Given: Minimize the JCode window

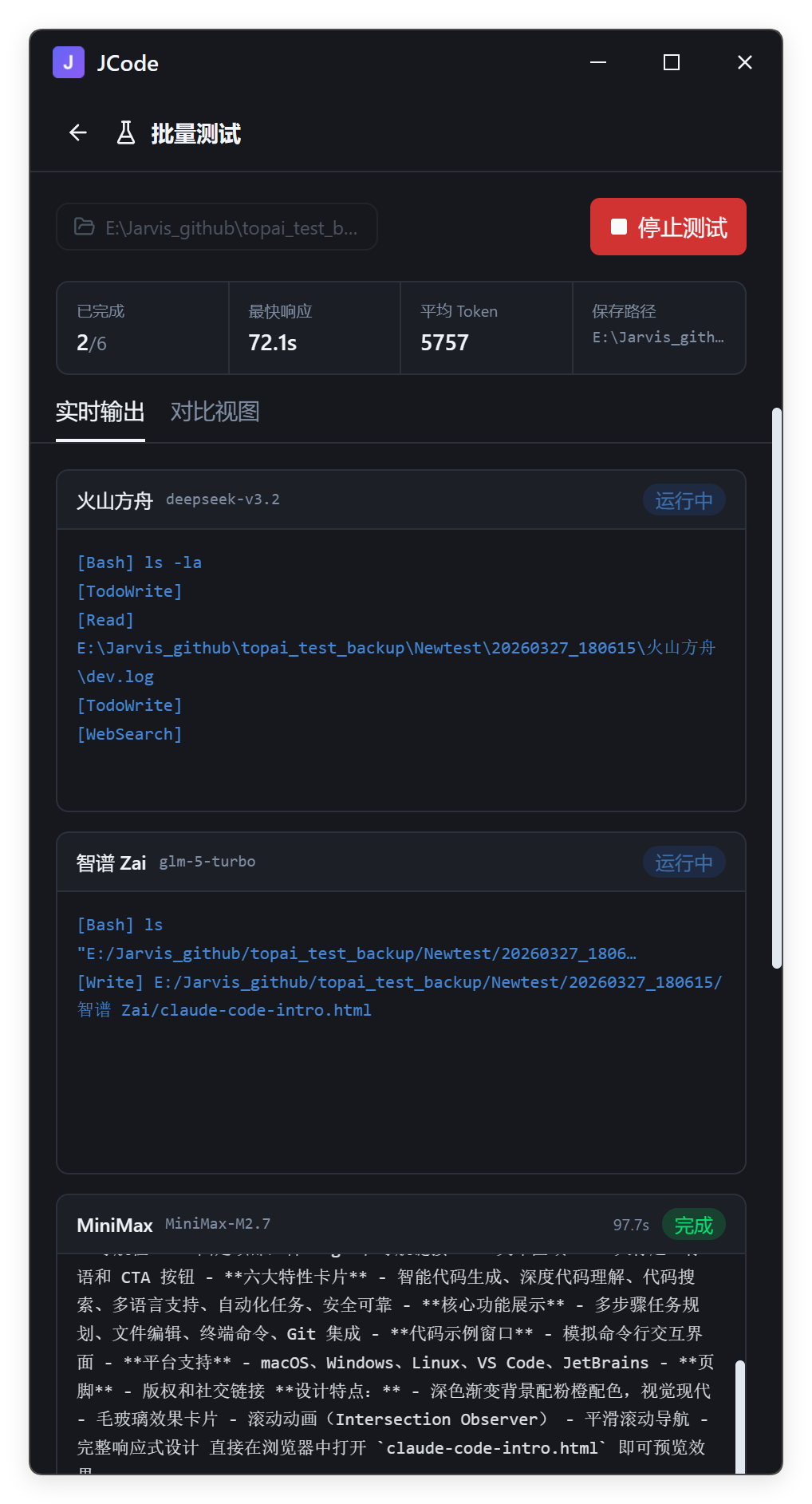Looking at the screenshot, I should (x=598, y=62).
